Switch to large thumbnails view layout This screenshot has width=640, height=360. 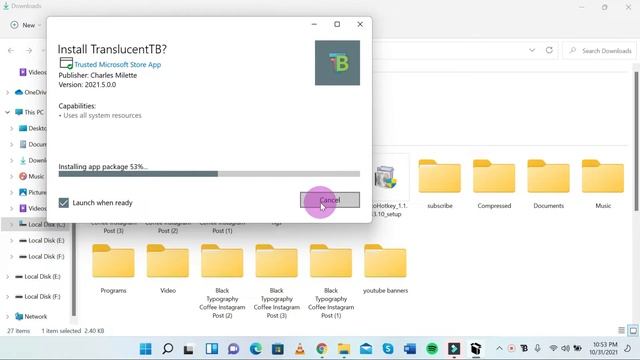pyautogui.click(x=633, y=330)
